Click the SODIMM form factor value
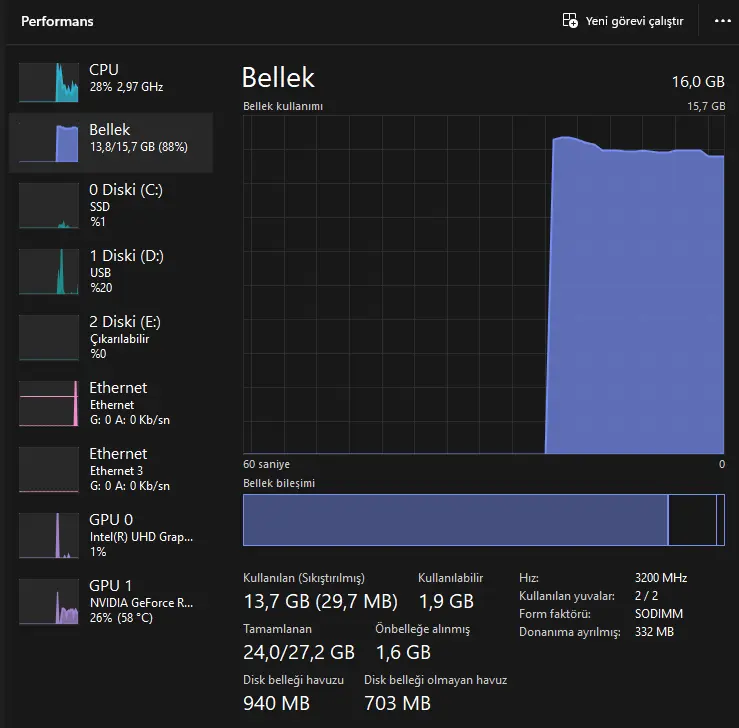Viewport: 739px width, 728px height. click(659, 614)
